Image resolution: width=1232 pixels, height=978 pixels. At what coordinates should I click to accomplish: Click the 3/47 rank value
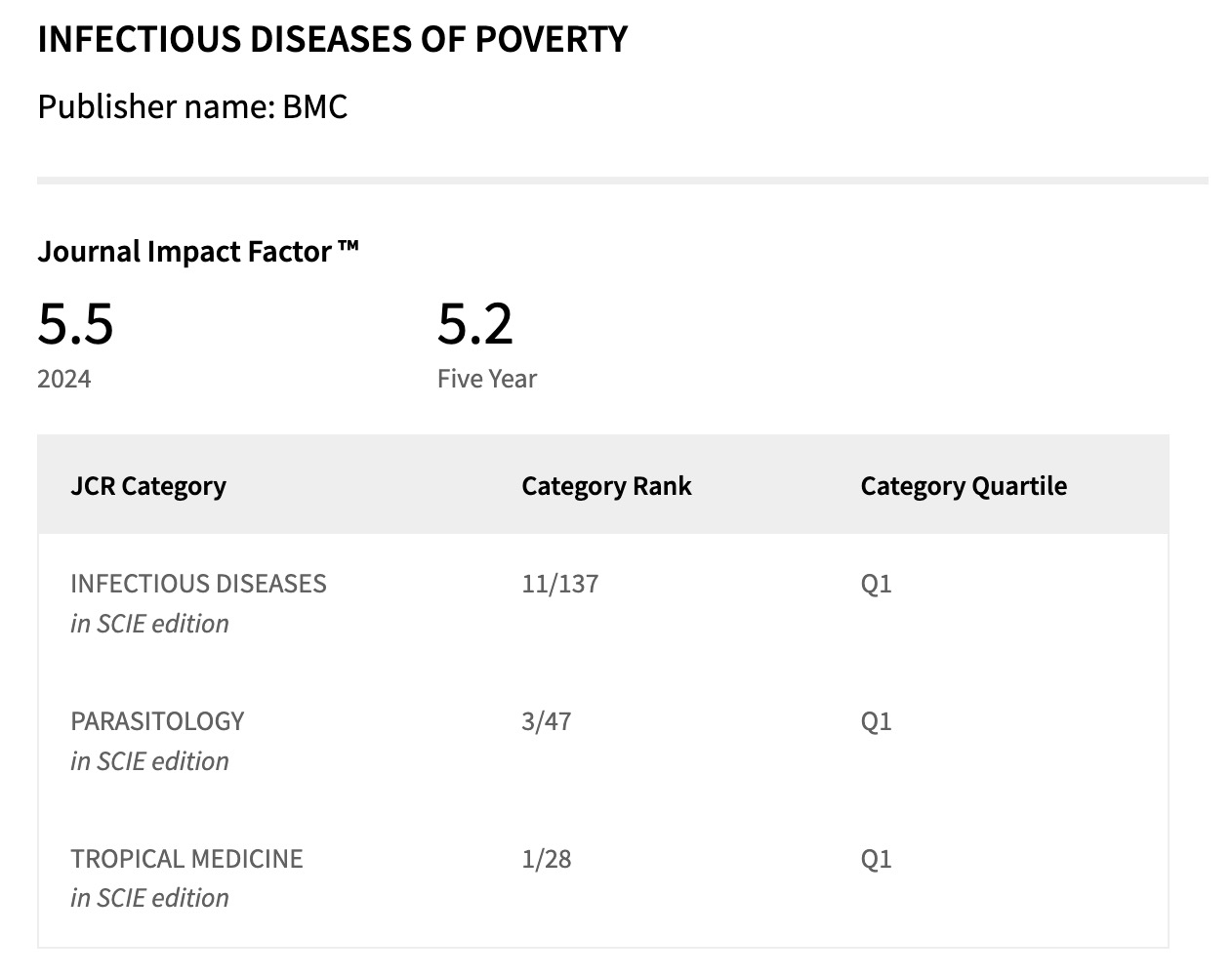point(547,721)
